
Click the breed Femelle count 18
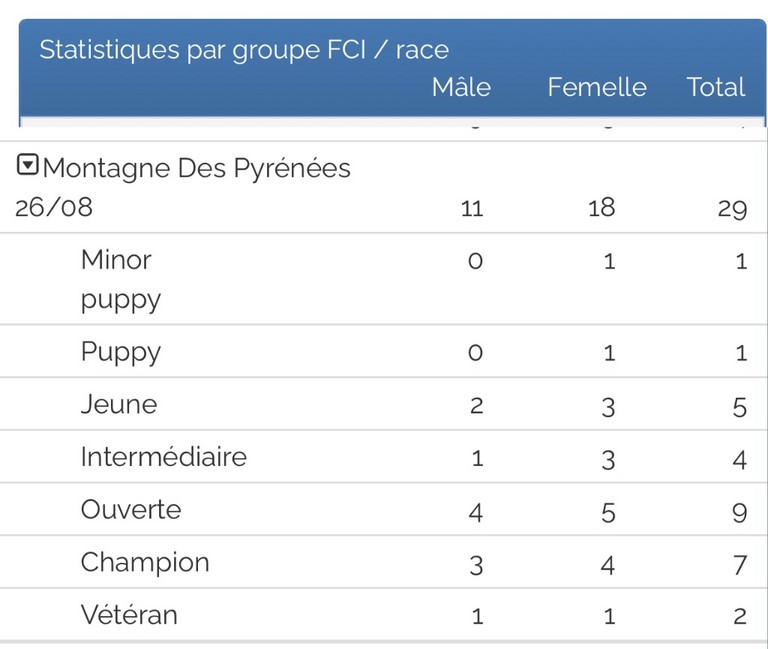pos(602,208)
